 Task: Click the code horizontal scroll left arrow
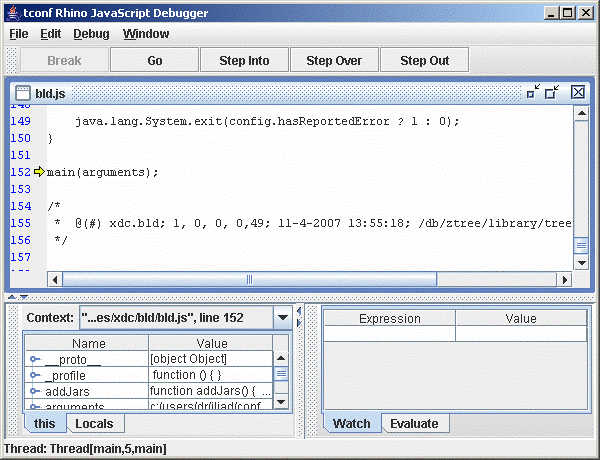[x=55, y=279]
